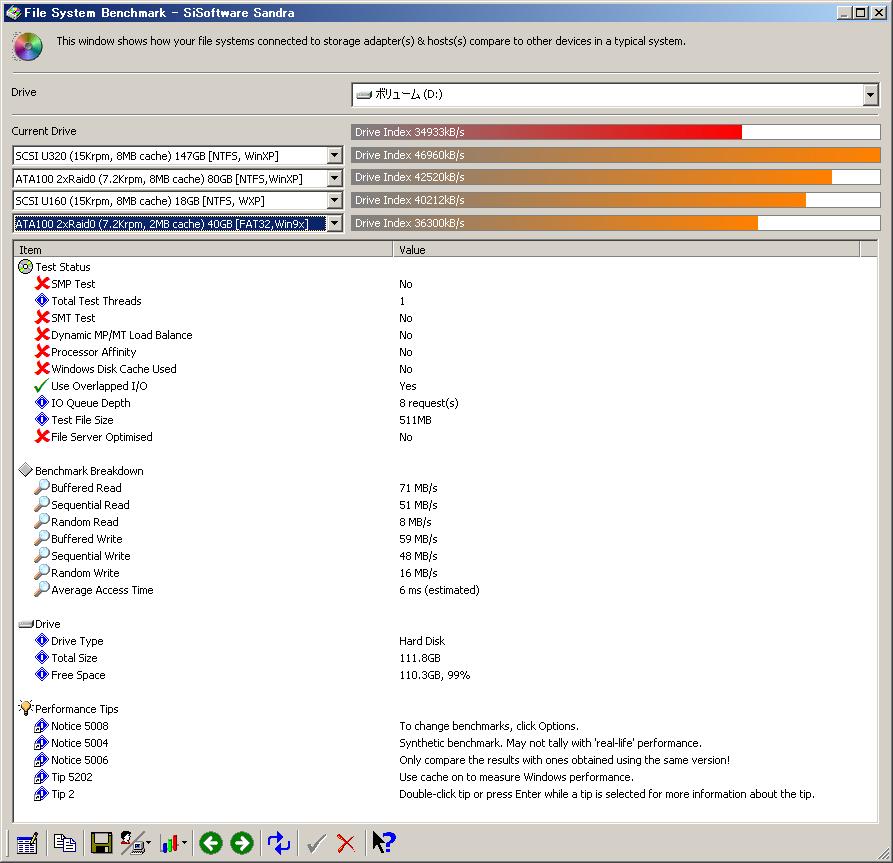Screen dimensions: 893x863
Task: Click the Drive Index 46960kB/s bar
Action: [616, 155]
